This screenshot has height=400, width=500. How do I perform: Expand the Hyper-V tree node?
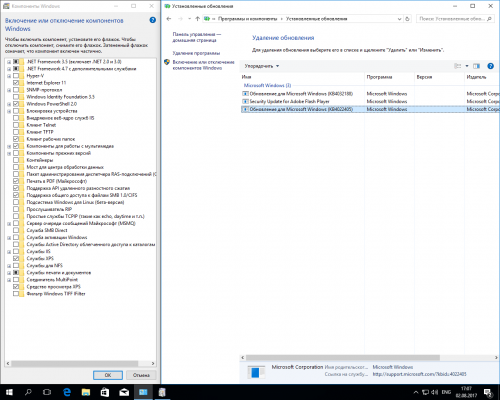click(9, 76)
